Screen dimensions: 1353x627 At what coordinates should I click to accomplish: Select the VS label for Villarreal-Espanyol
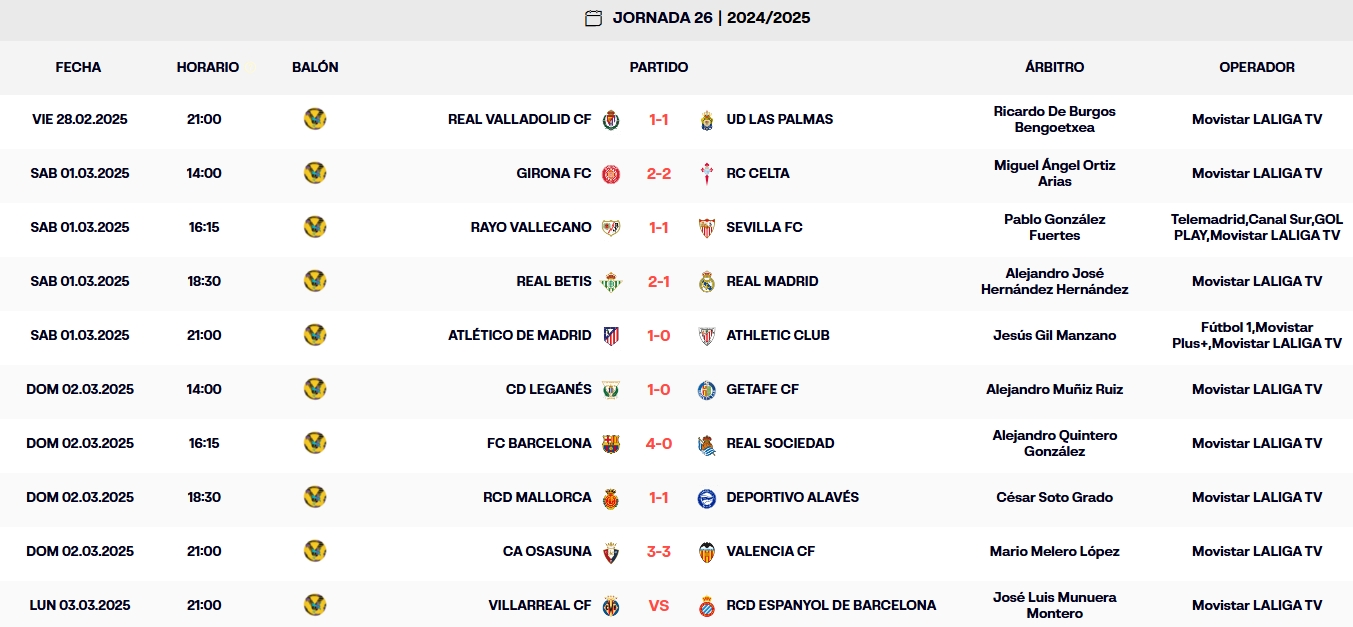(x=659, y=605)
